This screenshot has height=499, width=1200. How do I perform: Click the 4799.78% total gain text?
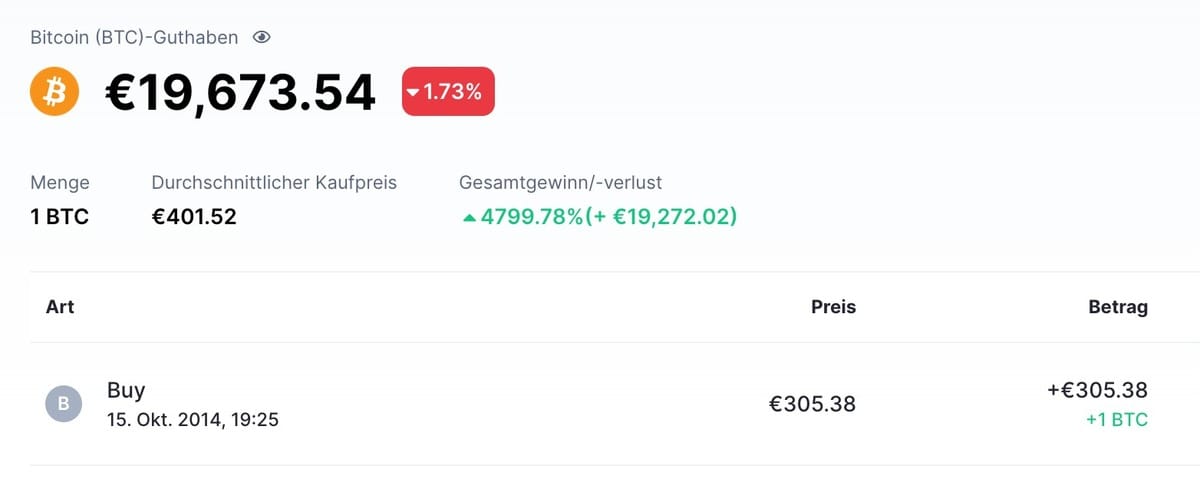531,216
